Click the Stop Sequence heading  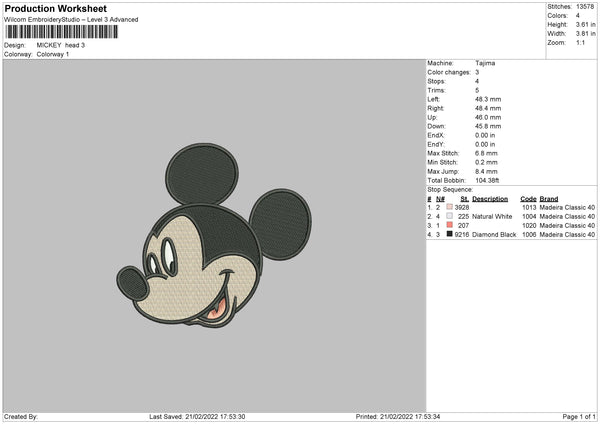click(x=450, y=190)
